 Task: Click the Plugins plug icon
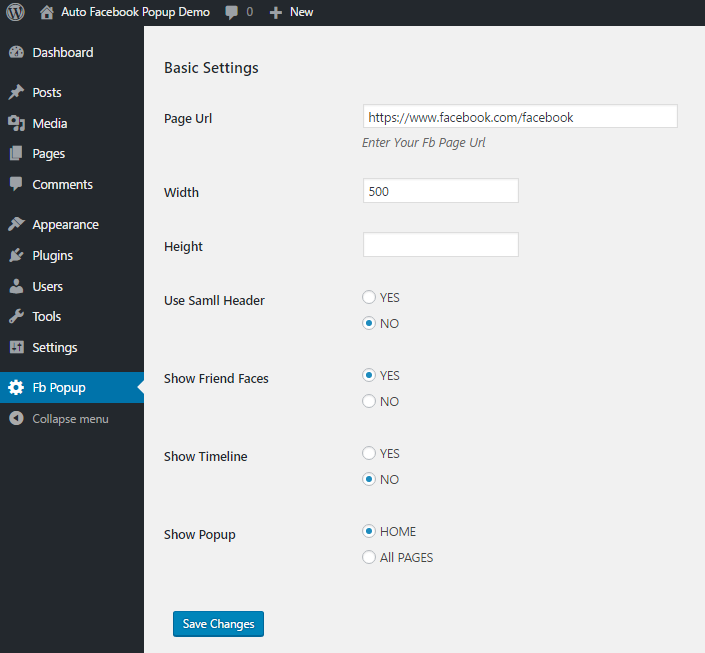(17, 255)
